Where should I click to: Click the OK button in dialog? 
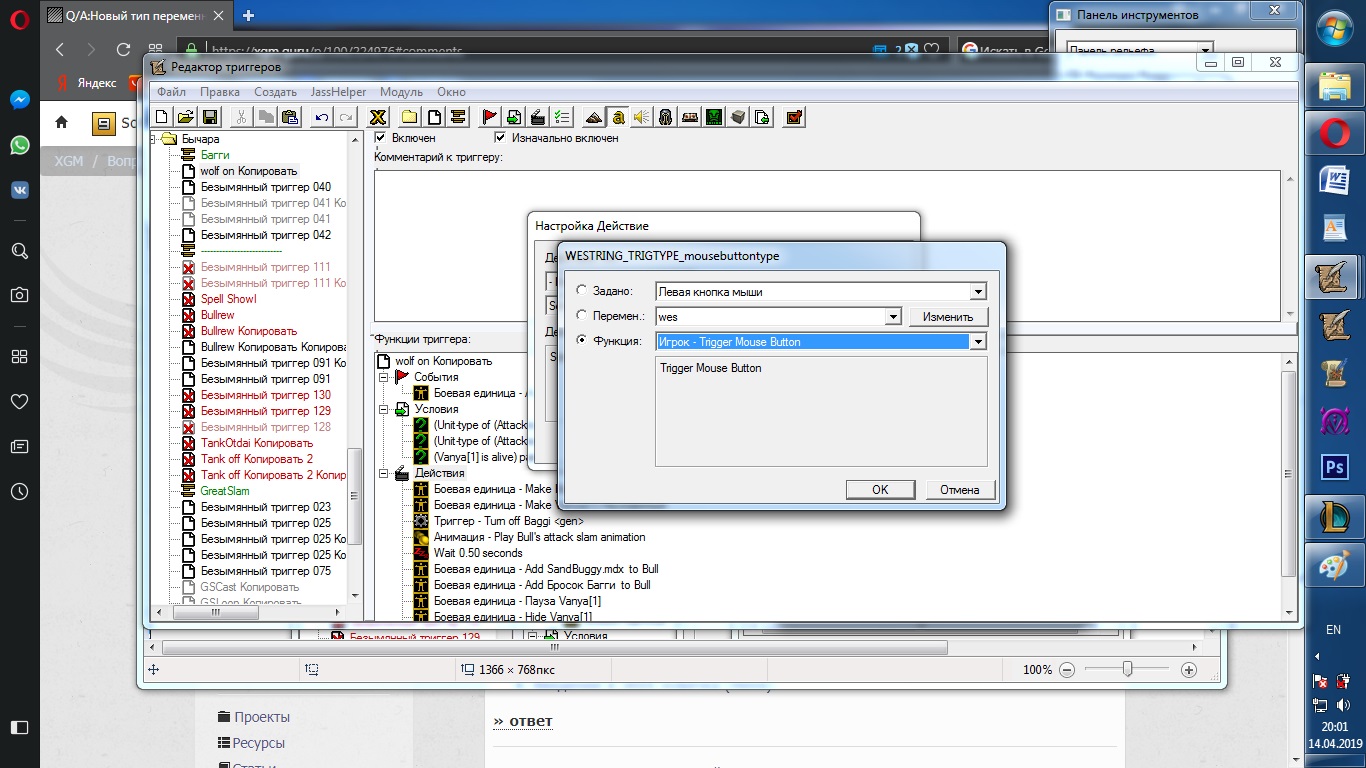(880, 490)
